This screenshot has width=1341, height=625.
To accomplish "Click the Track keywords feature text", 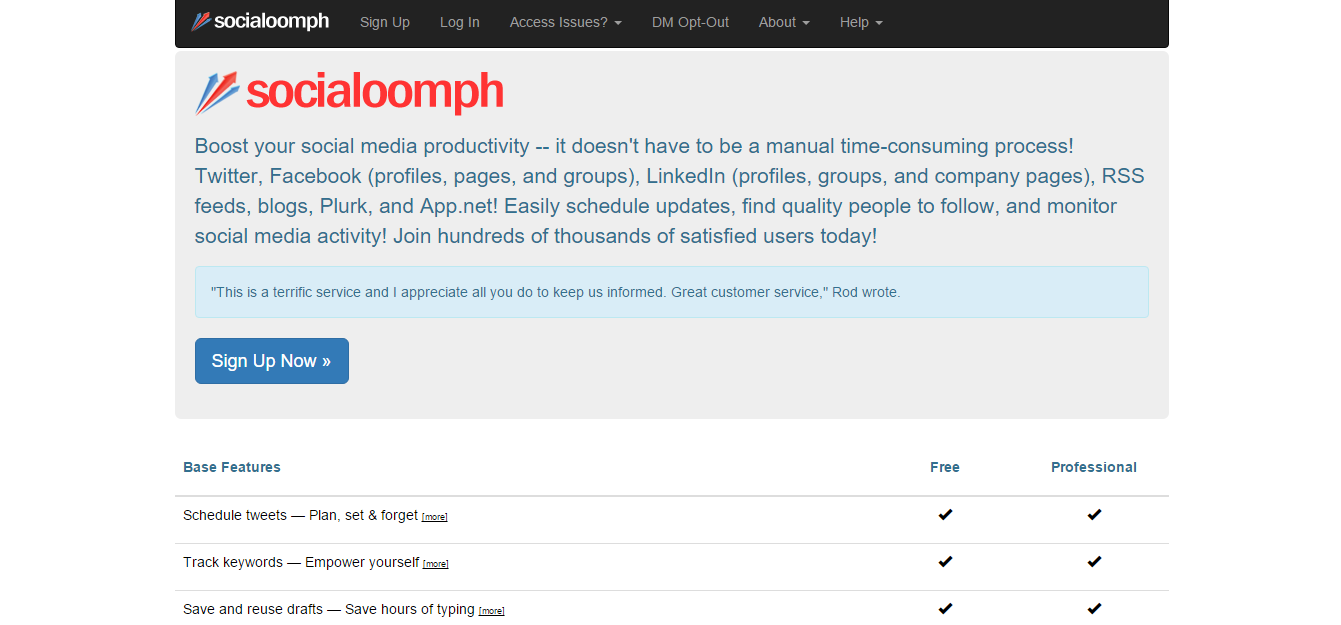I will click(x=302, y=562).
